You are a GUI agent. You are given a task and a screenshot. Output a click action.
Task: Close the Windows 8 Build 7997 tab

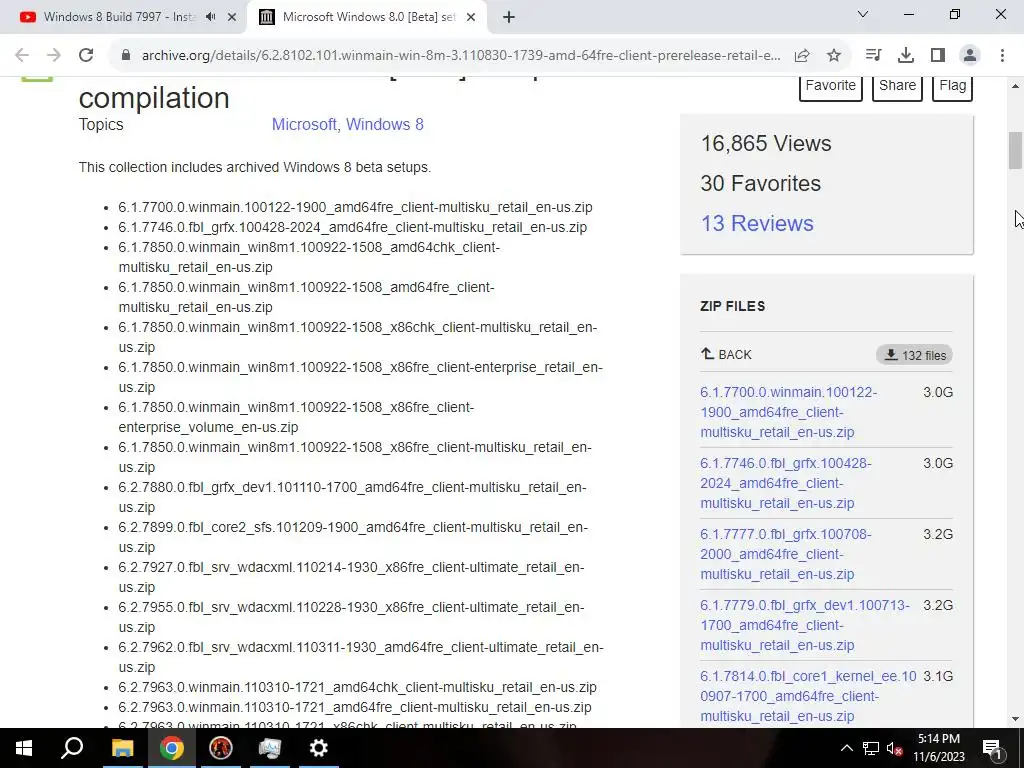[x=232, y=17]
